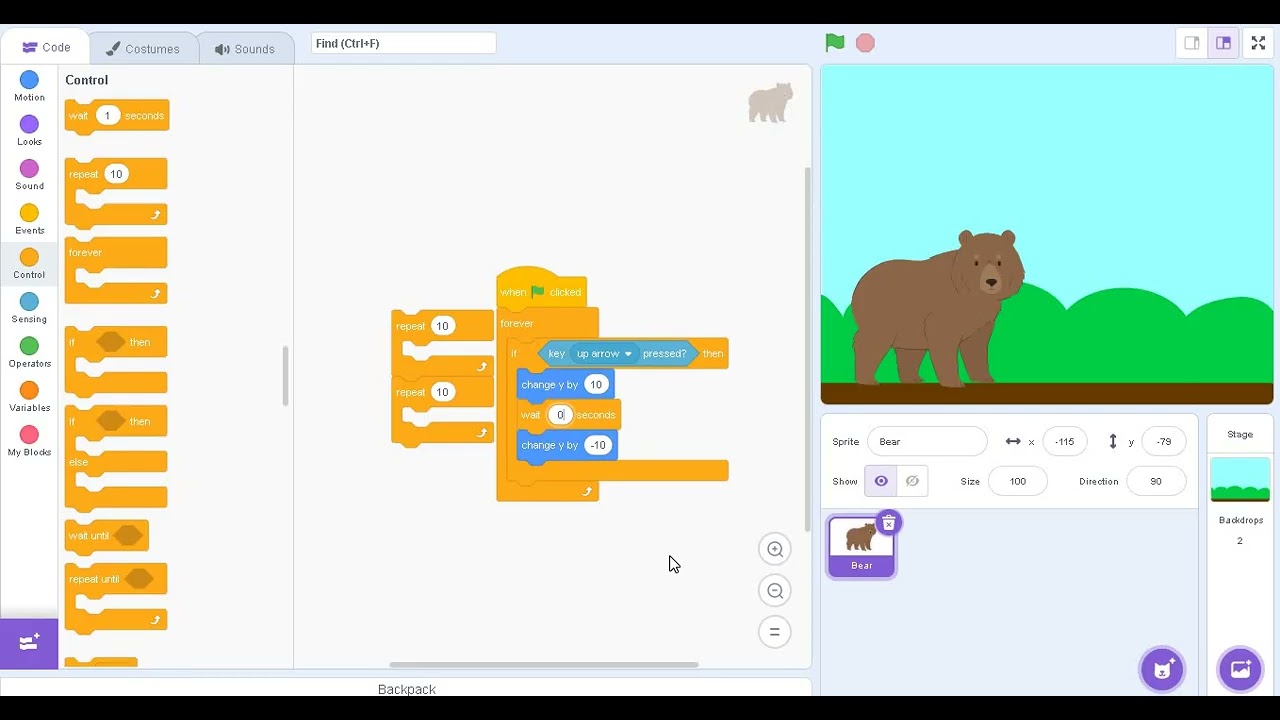The width and height of the screenshot is (1280, 720).
Task: Select the My Blocks category
Action: point(29,441)
